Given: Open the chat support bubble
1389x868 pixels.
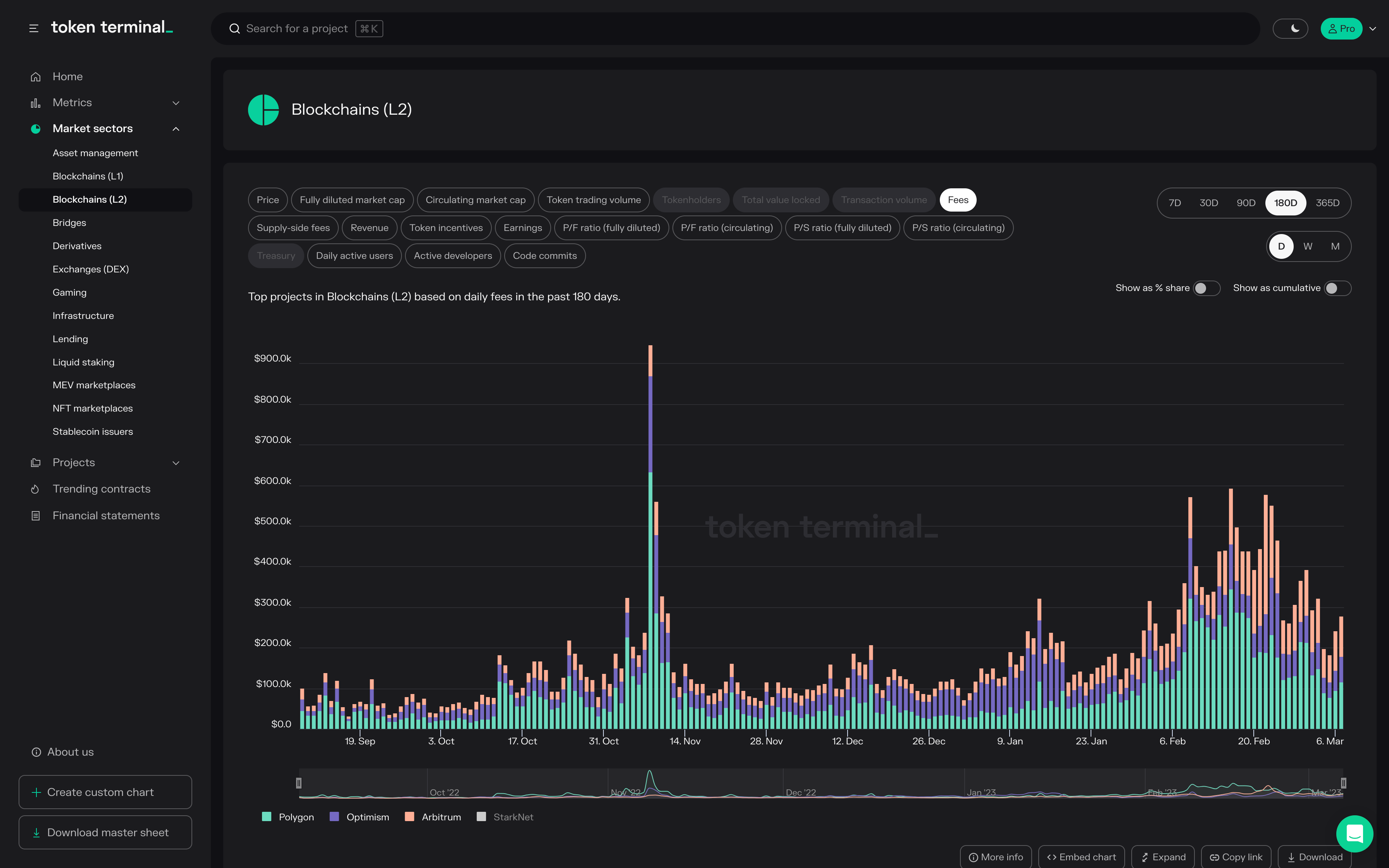Looking at the screenshot, I should (x=1354, y=834).
